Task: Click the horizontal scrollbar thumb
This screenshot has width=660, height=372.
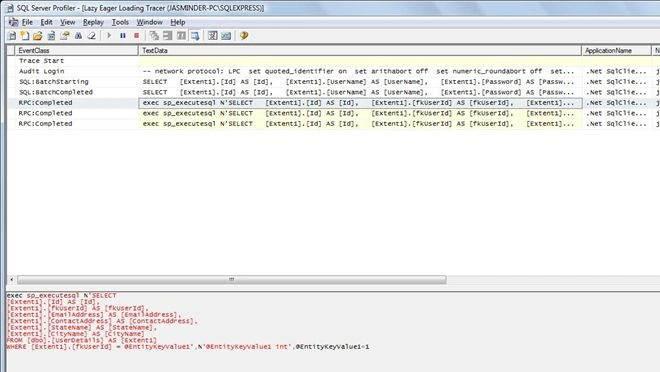Action: click(232, 279)
